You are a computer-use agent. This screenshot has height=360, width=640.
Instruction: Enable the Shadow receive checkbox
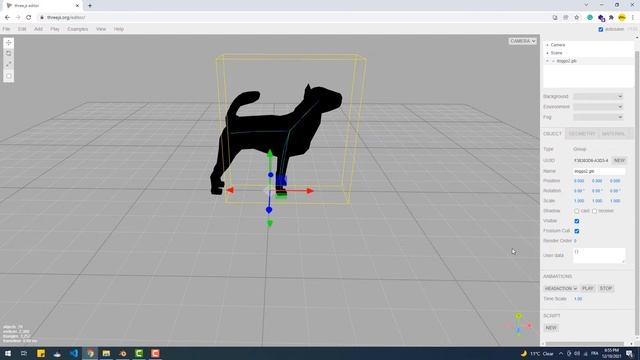(594, 211)
